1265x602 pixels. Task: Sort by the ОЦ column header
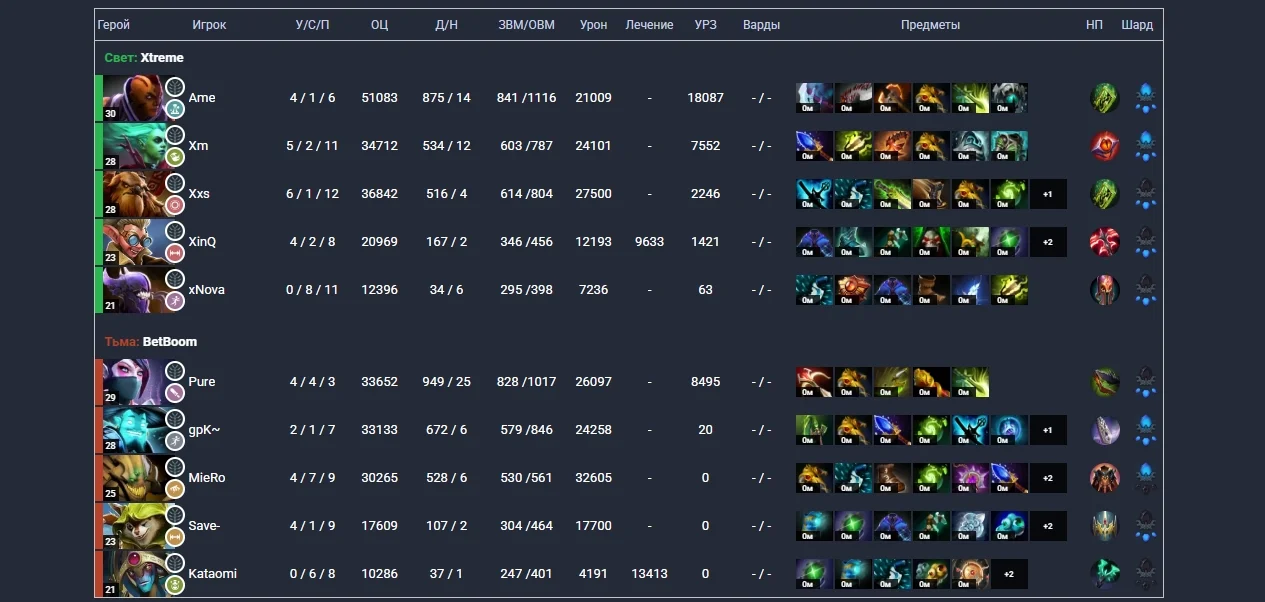(x=379, y=25)
